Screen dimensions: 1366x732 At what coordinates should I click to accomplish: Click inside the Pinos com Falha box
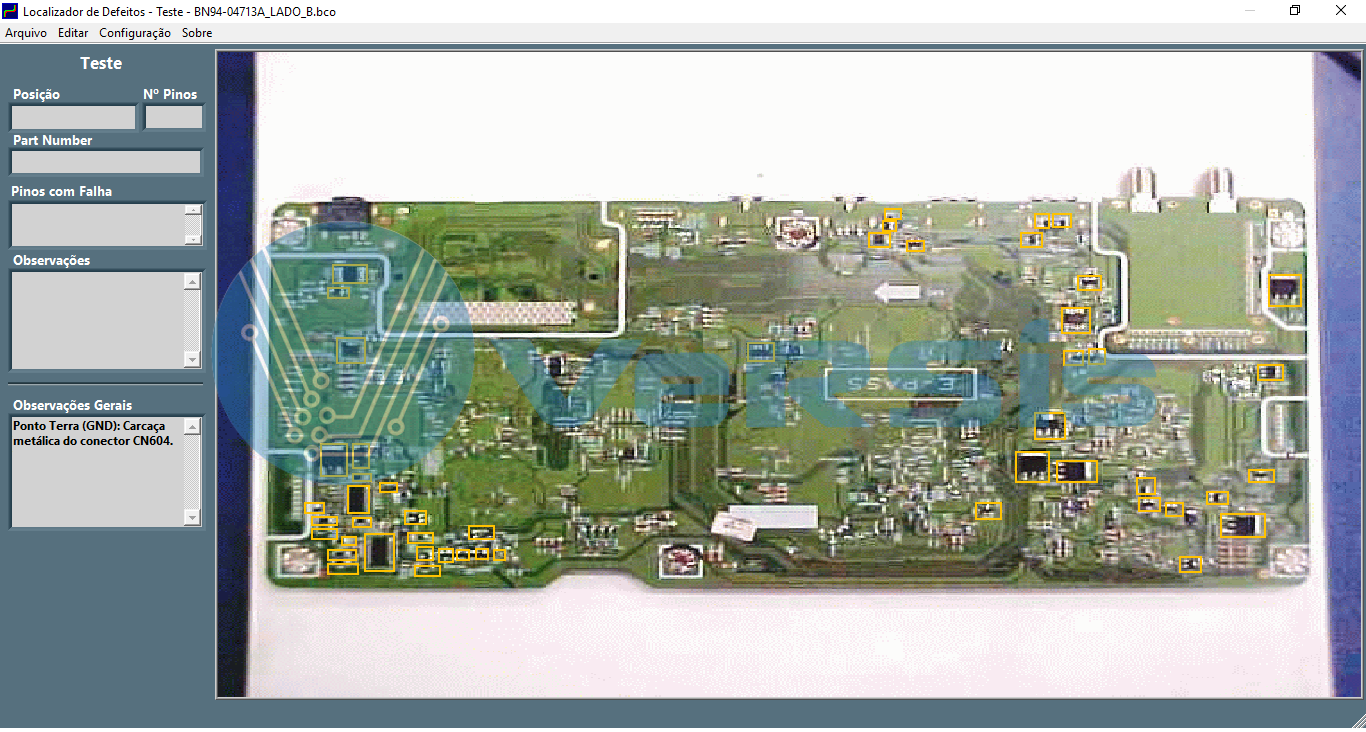[x=97, y=225]
